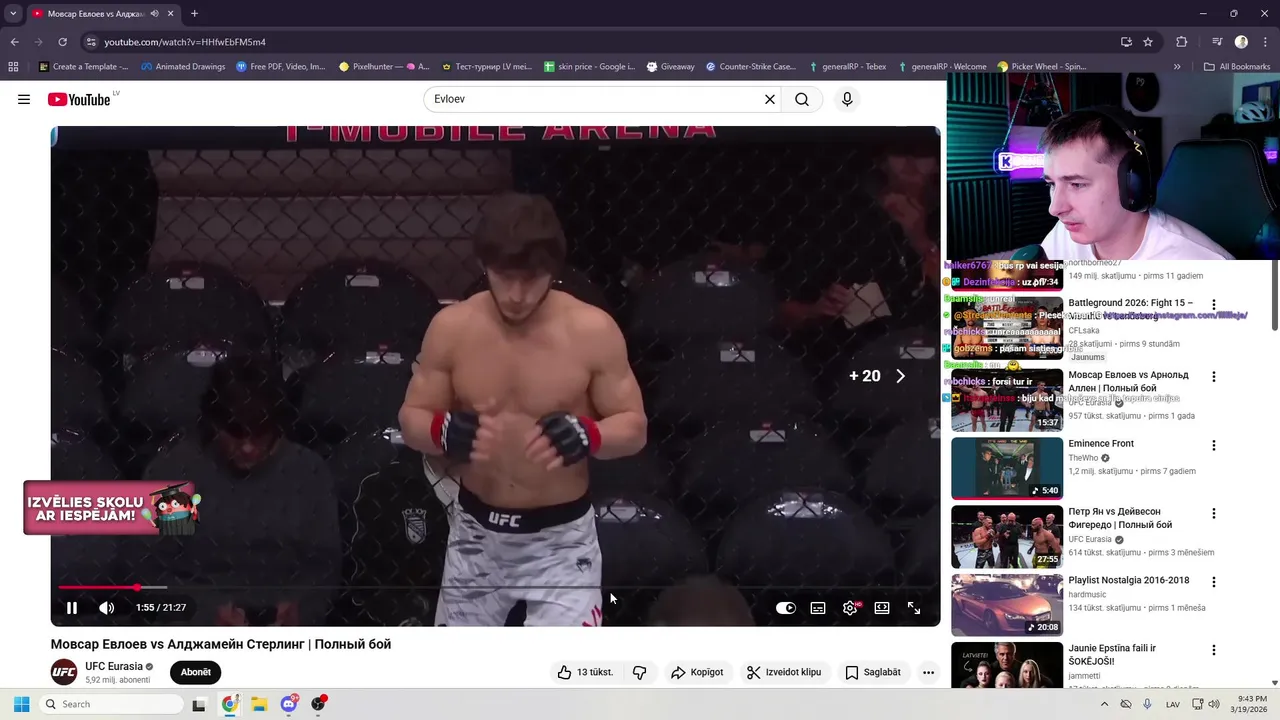Share the video via Kopīgot button

tap(697, 672)
